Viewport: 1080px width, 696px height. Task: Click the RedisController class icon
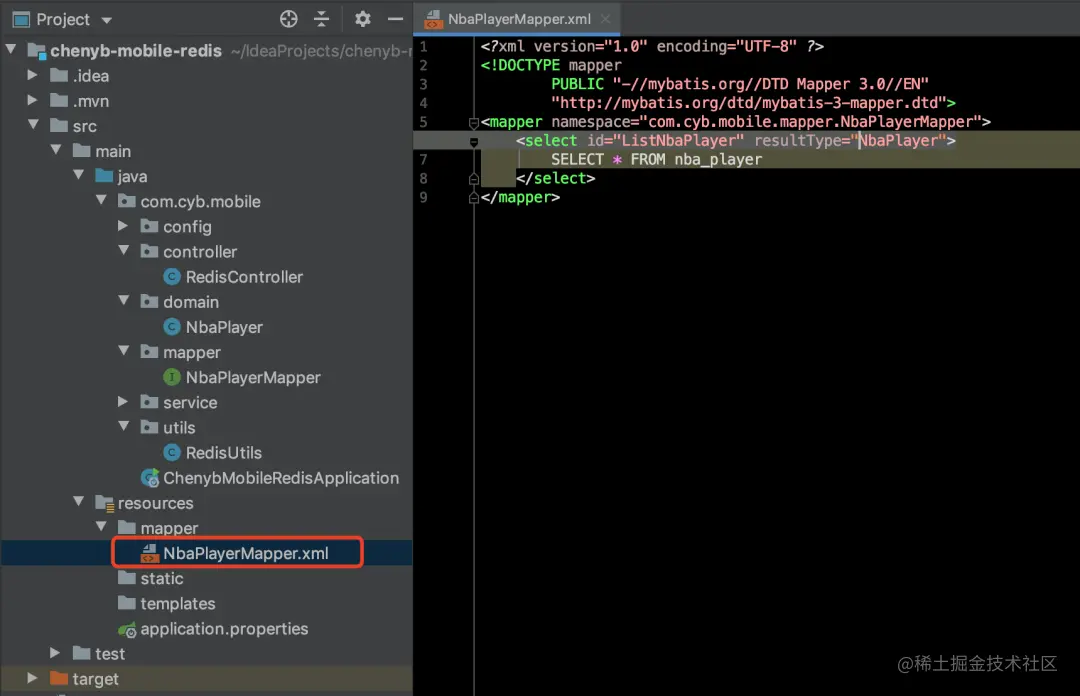pos(172,277)
